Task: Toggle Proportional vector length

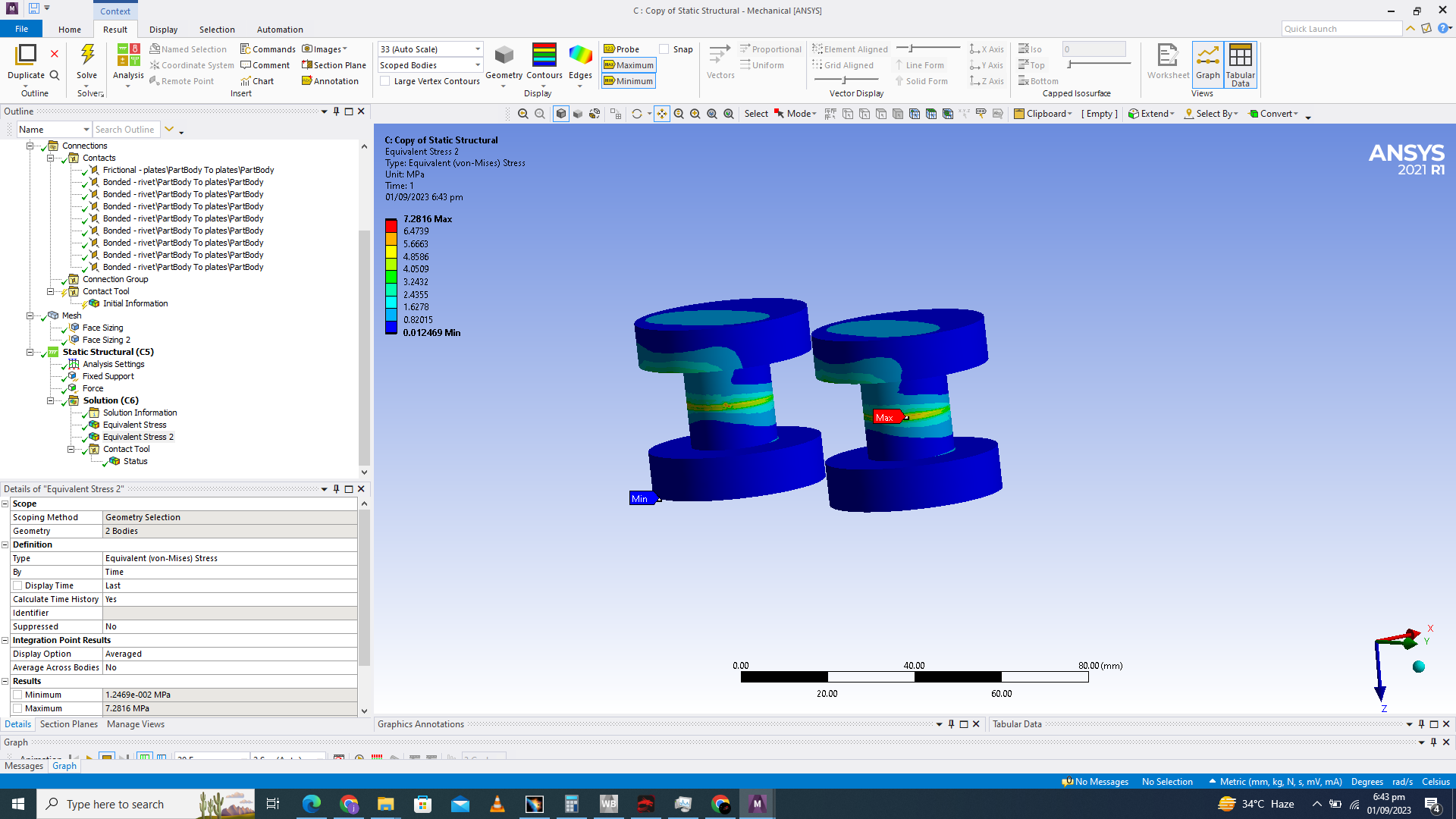Action: pos(770,49)
